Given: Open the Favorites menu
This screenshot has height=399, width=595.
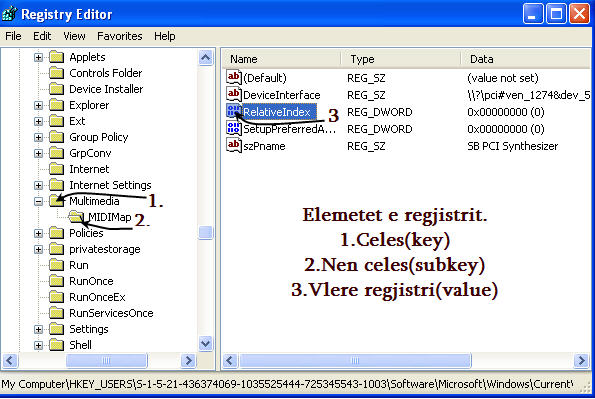Looking at the screenshot, I should (x=120, y=36).
